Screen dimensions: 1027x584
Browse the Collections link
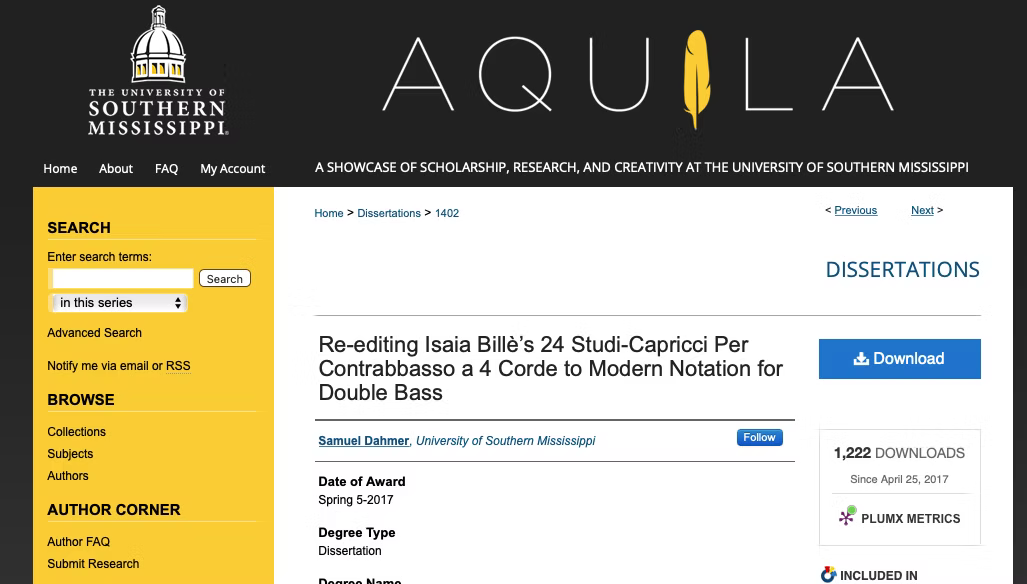[x=76, y=432]
